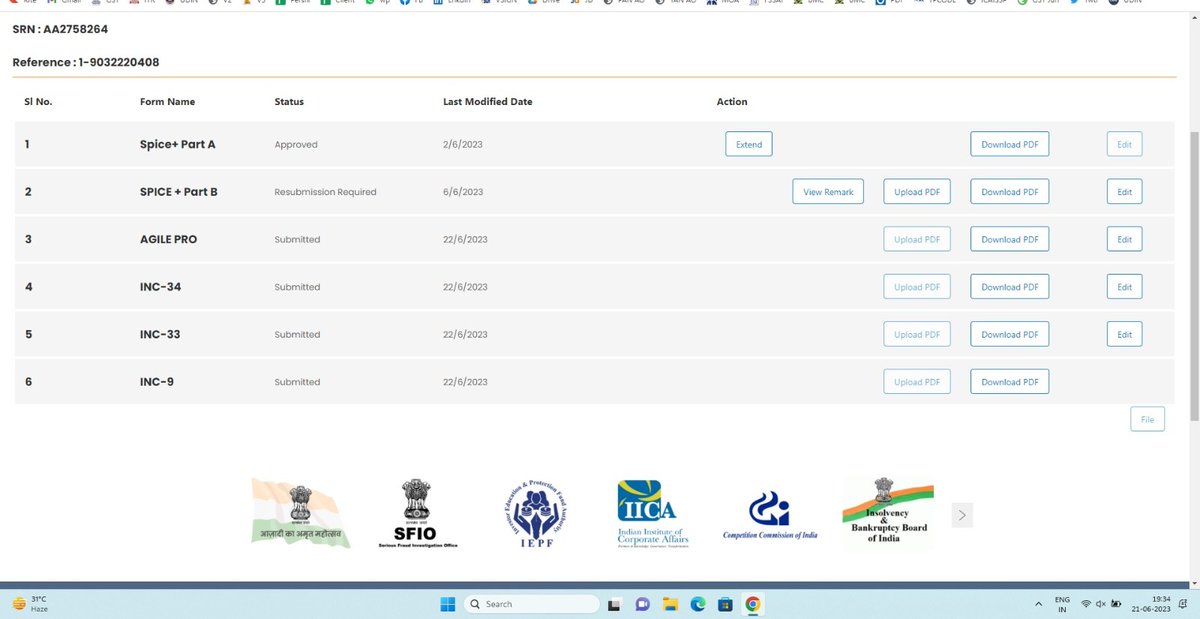The image size is (1200, 619).
Task: Open Microsoft Store from the taskbar
Action: tap(725, 604)
